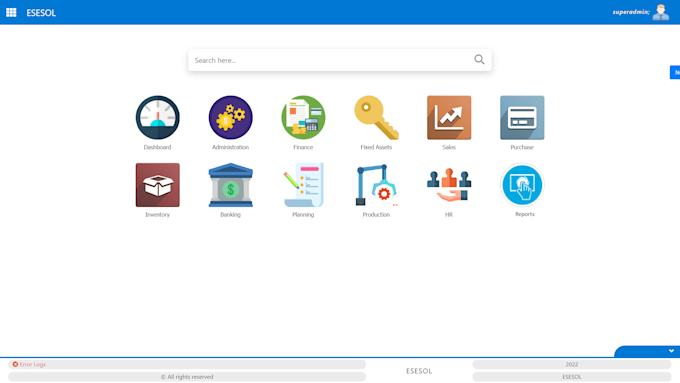Open the Error Logs link

tap(33, 364)
